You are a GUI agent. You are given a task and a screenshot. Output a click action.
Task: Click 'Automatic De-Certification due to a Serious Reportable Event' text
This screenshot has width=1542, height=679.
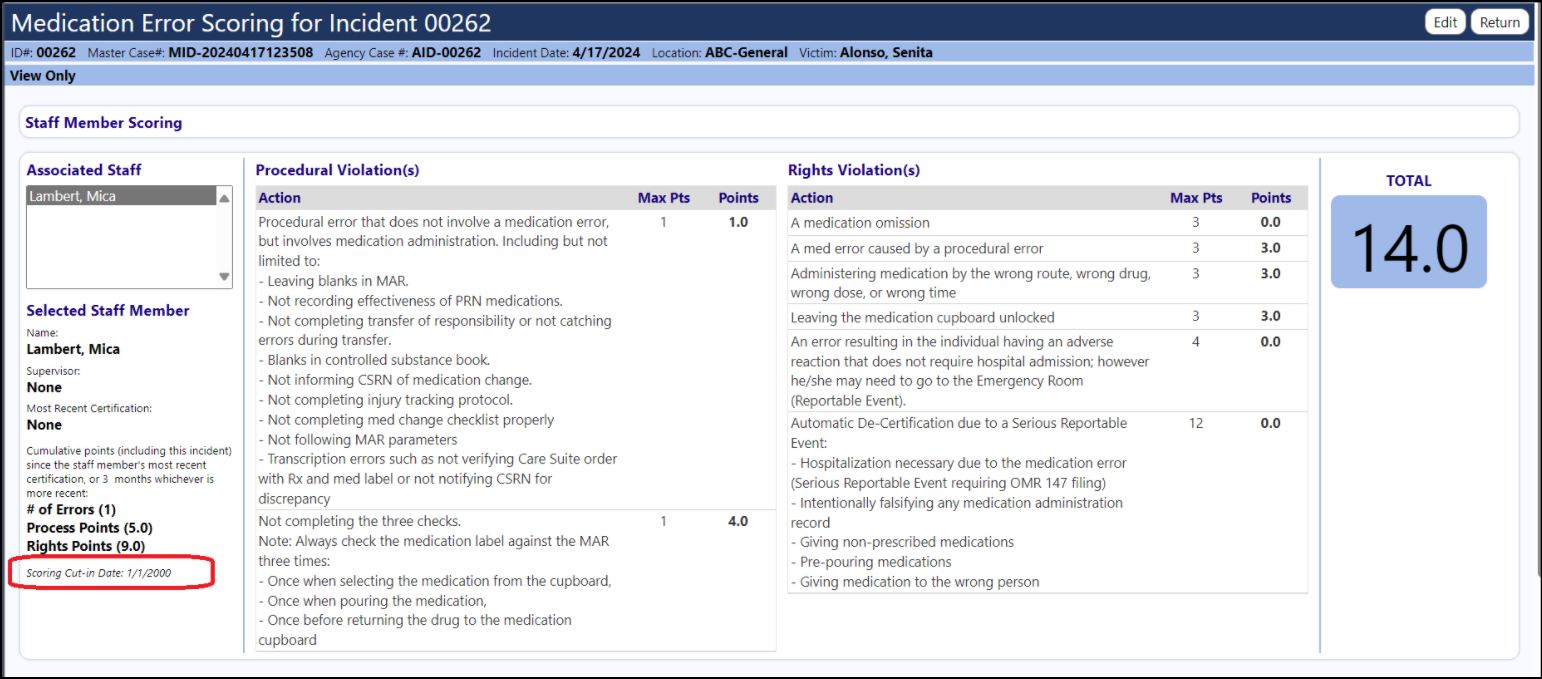point(959,432)
